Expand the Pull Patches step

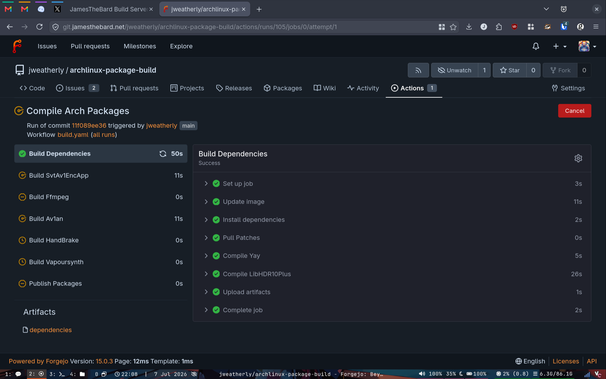392,238
